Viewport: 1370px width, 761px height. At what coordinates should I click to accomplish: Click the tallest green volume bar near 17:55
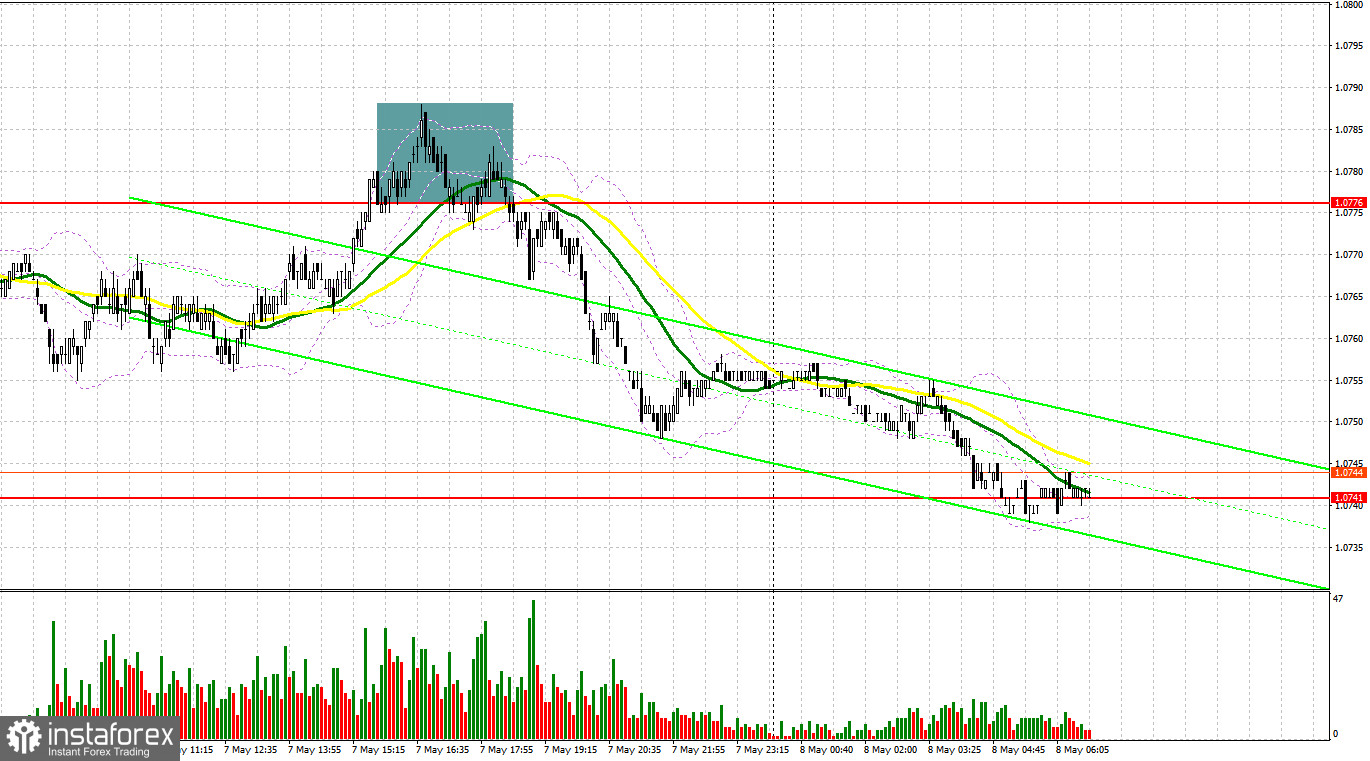pos(534,667)
